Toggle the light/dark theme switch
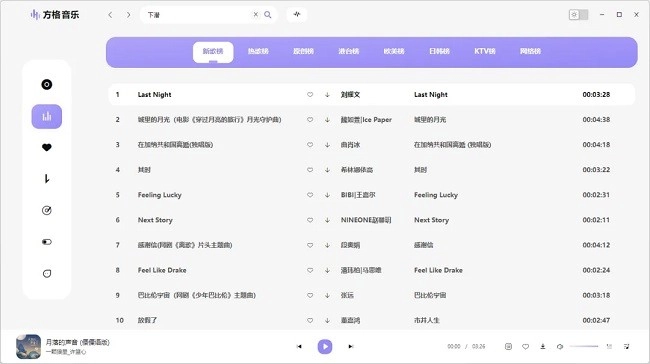650x364 pixels. coord(578,15)
